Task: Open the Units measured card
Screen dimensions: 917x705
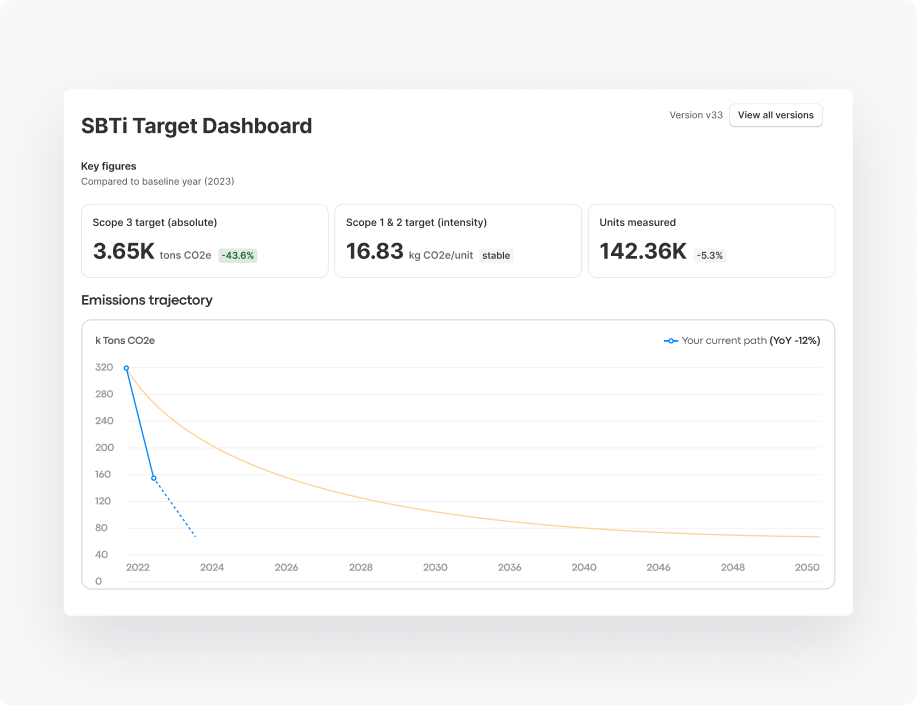Action: pyautogui.click(x=711, y=241)
